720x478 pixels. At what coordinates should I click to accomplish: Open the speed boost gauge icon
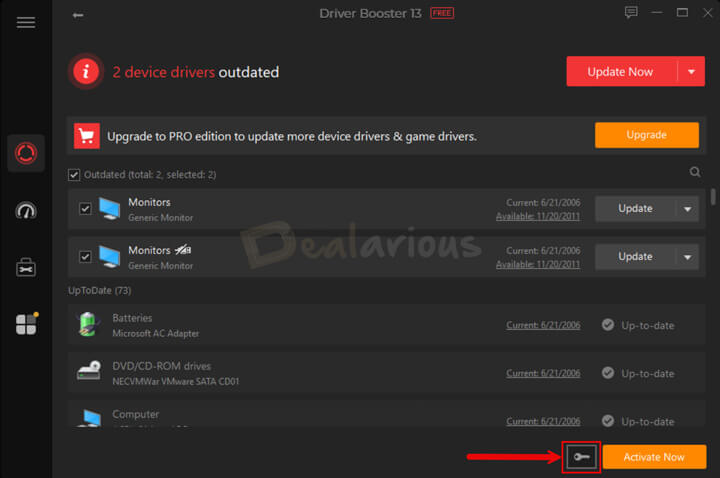click(26, 211)
